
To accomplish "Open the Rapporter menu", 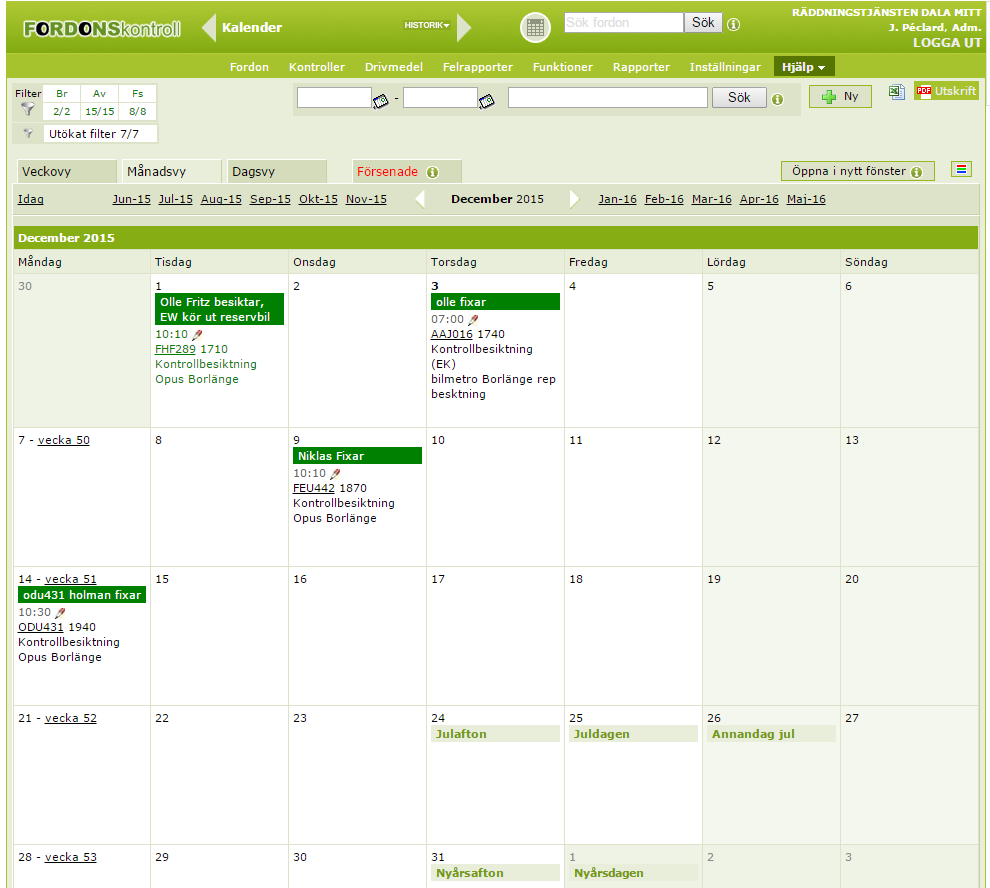I will tap(641, 67).
